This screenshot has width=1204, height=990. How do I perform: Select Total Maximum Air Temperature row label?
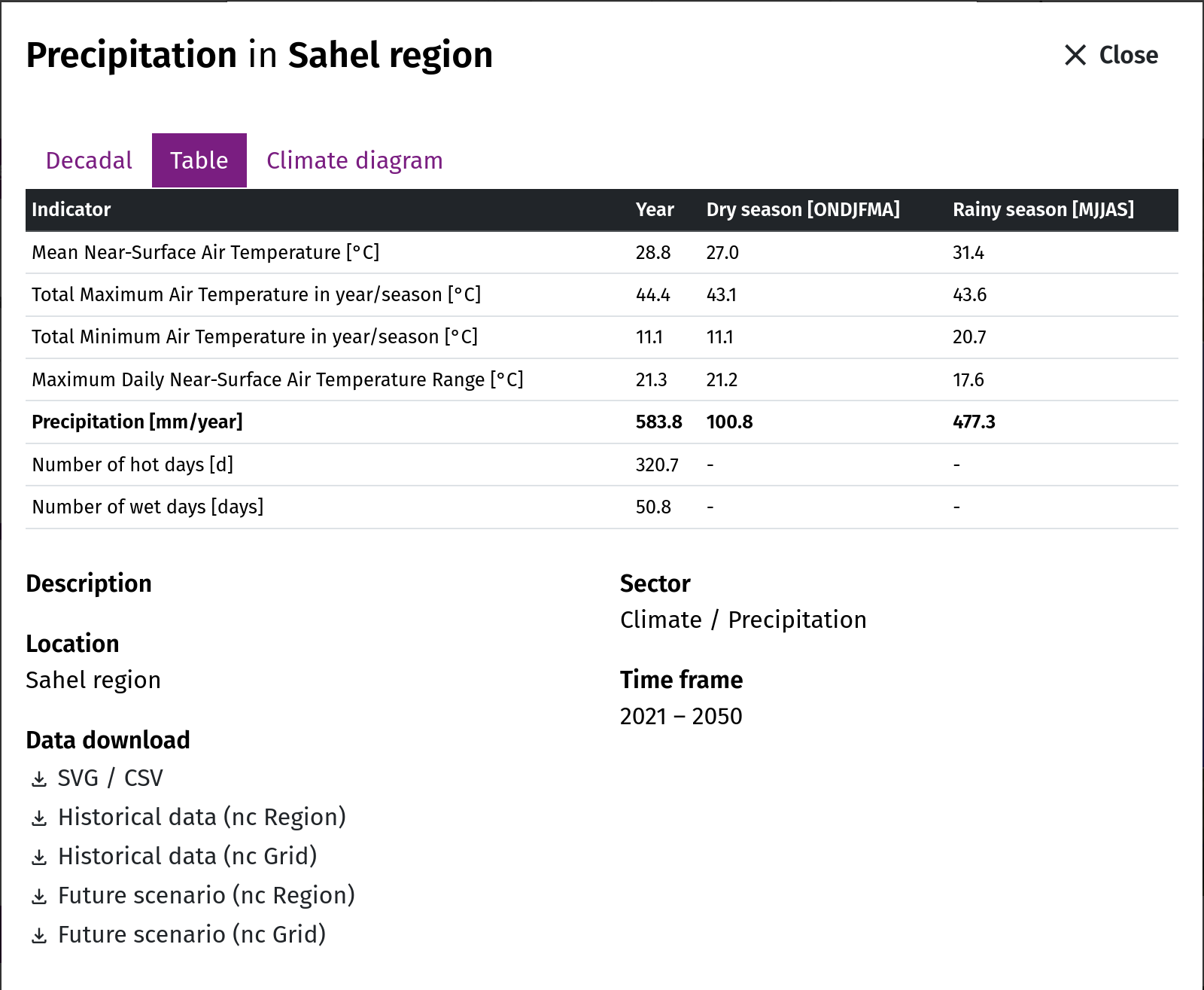pos(256,294)
